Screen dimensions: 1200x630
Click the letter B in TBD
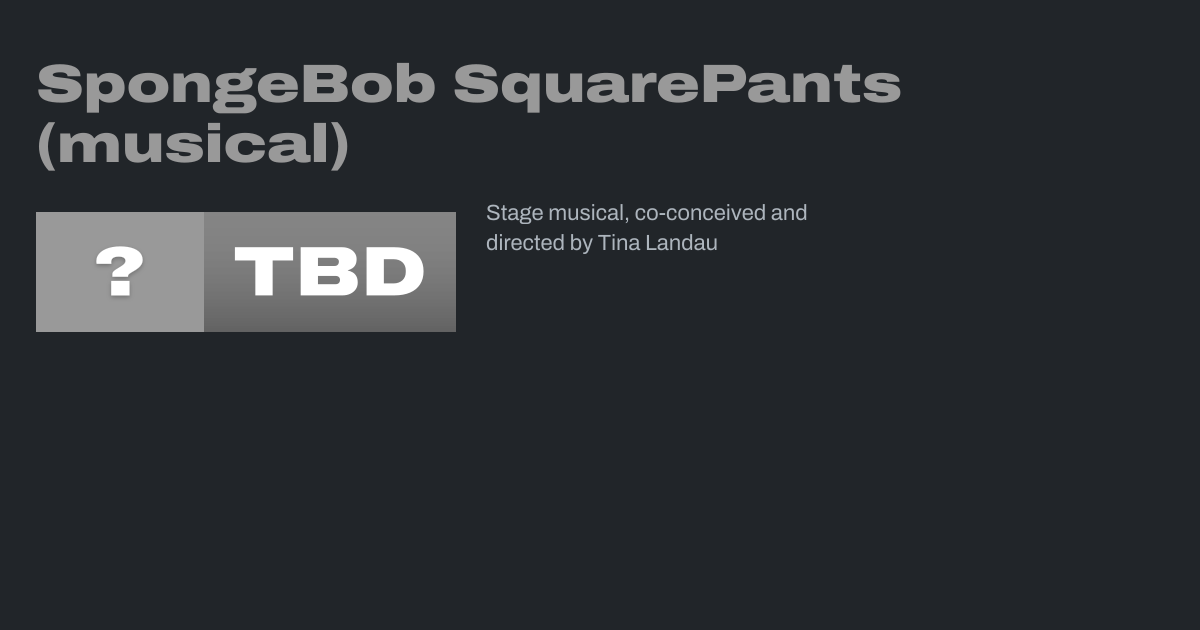(x=328, y=272)
